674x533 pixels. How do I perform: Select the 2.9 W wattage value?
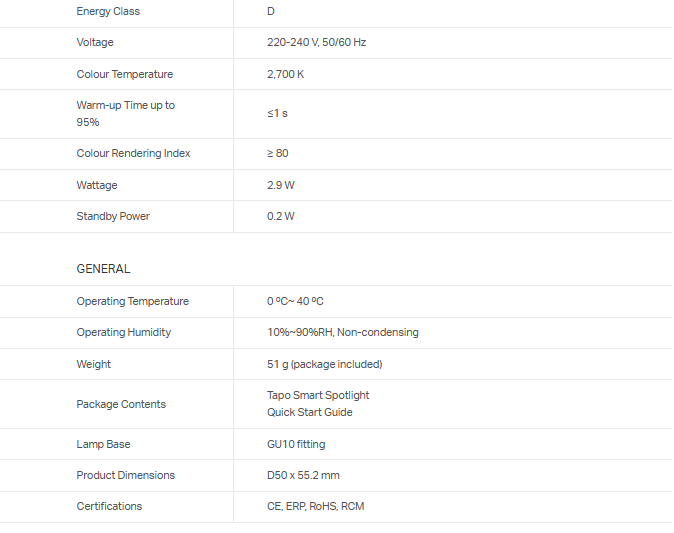(281, 186)
